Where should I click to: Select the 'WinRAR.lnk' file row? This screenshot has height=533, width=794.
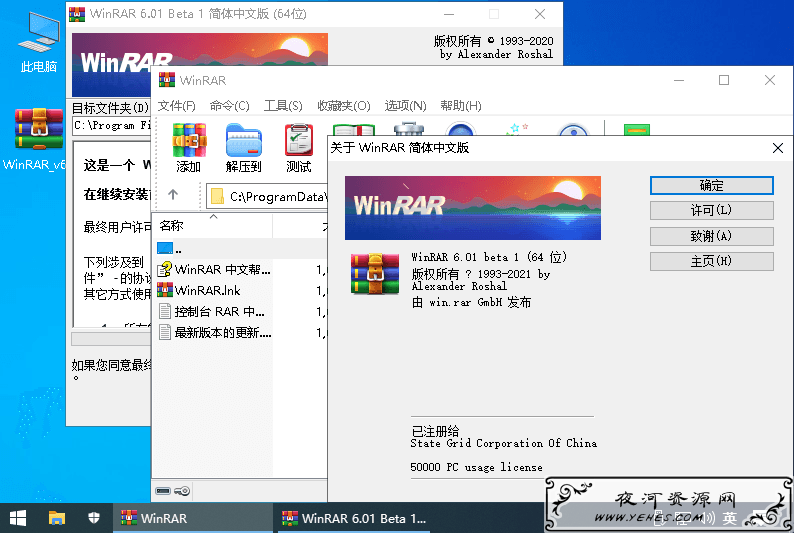pos(240,290)
